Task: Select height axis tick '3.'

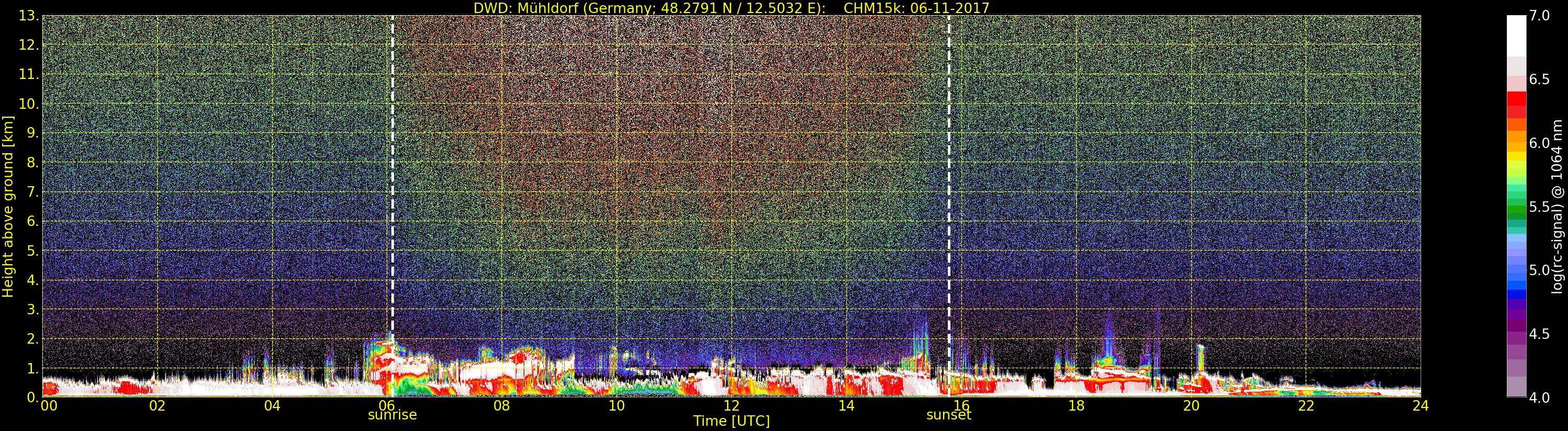Action: [x=33, y=309]
